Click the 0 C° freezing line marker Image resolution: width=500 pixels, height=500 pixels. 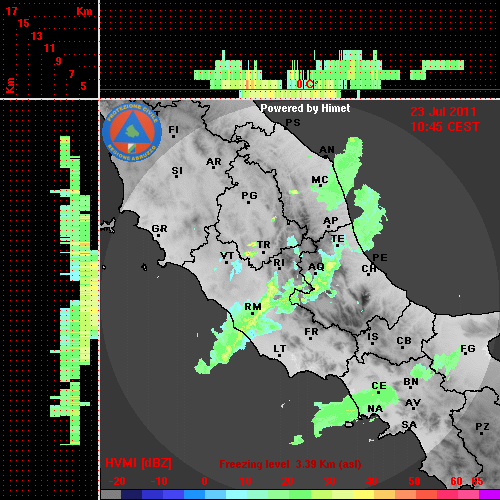(x=305, y=84)
